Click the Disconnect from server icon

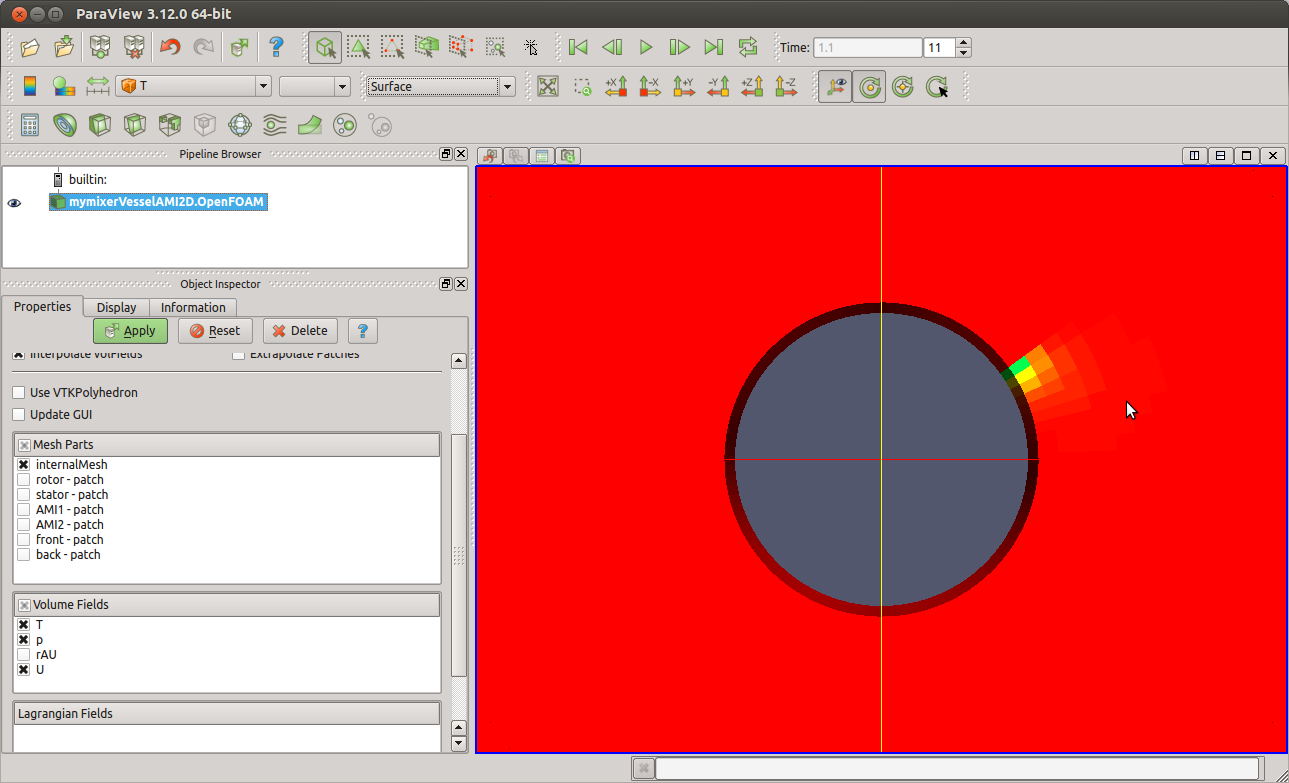coord(133,47)
